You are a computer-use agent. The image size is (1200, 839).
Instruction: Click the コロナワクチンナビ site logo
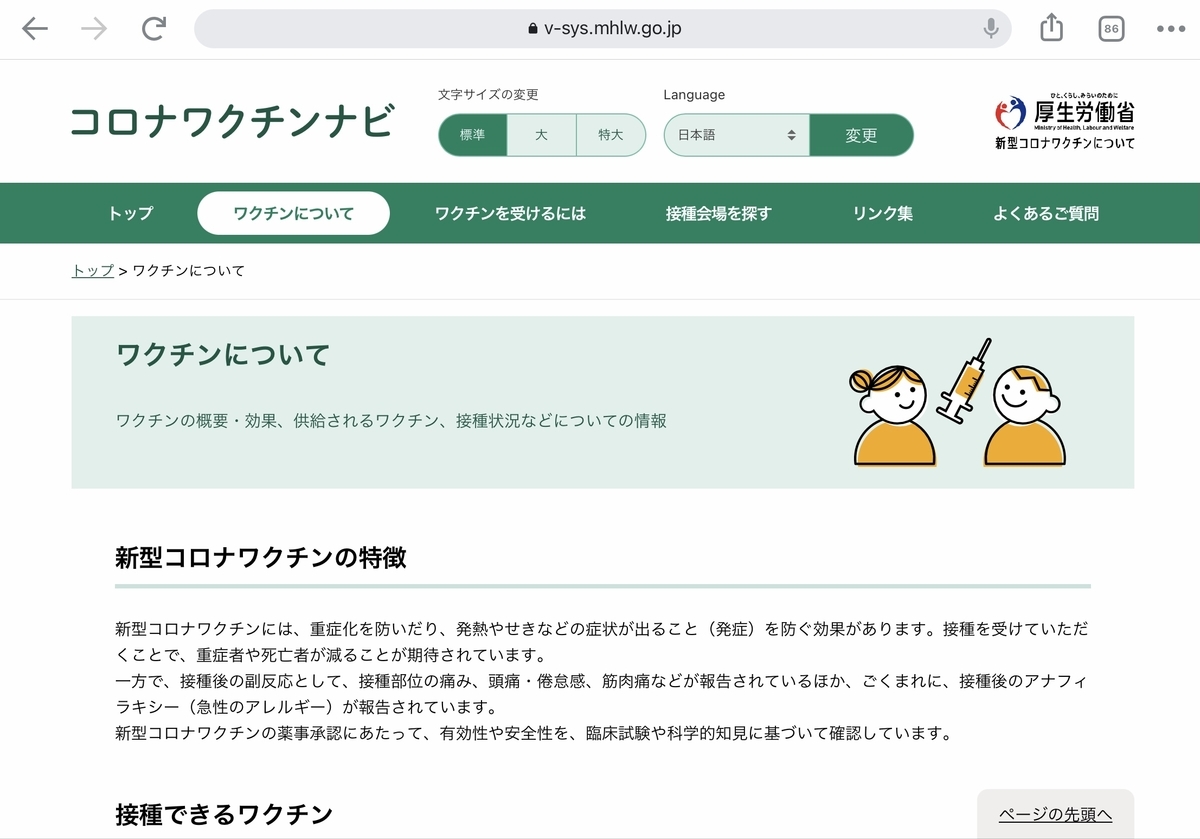(x=232, y=121)
